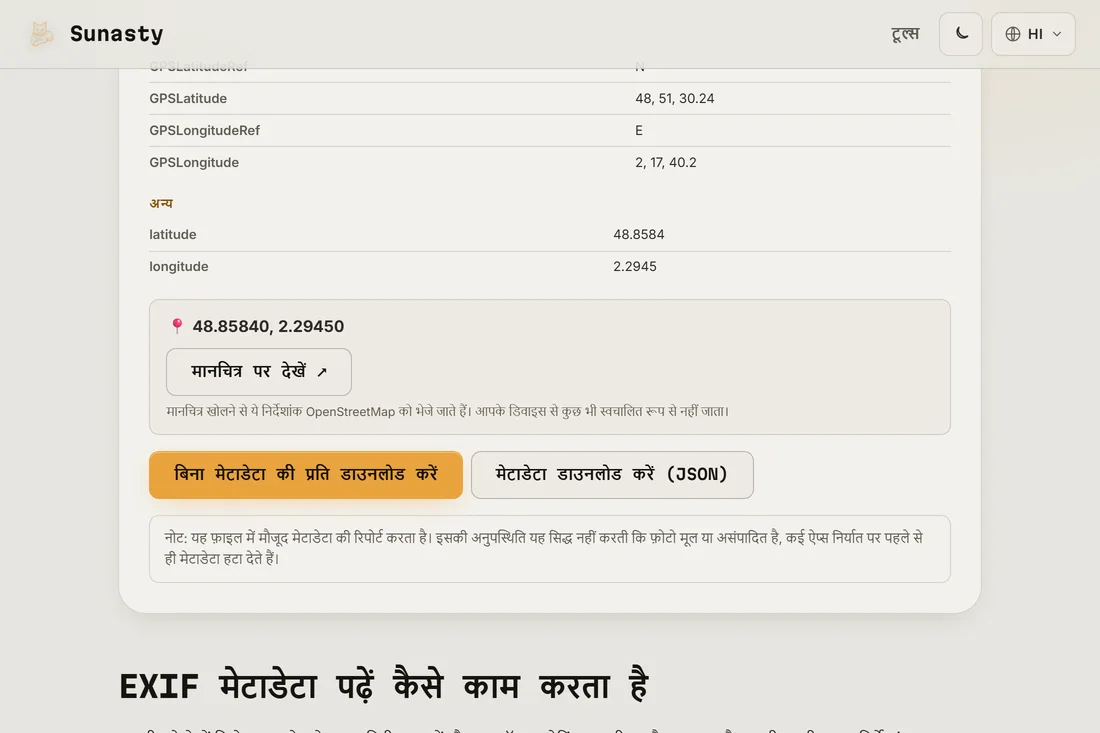Click the red location pin icon
1100x733 pixels.
(x=177, y=325)
